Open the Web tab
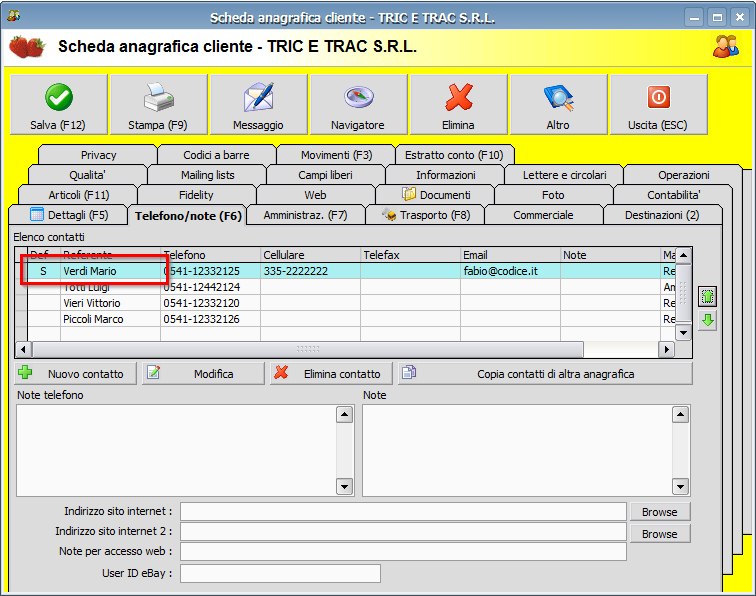The height and width of the screenshot is (596, 756). point(315,195)
